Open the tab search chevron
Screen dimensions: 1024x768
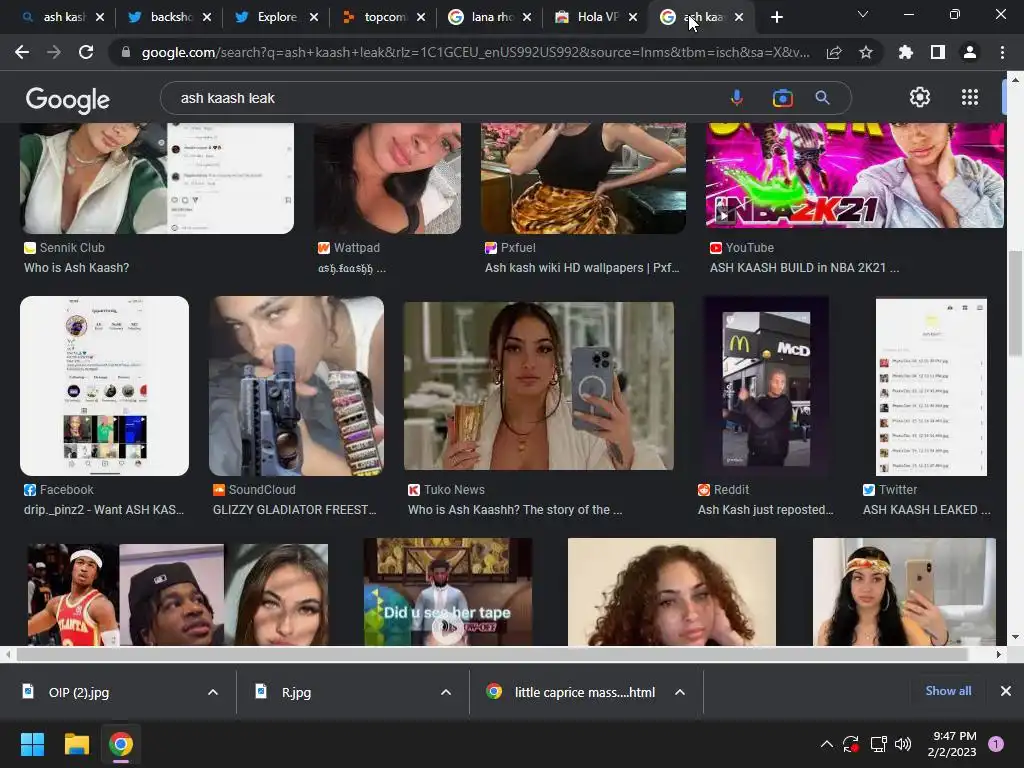[x=863, y=14]
